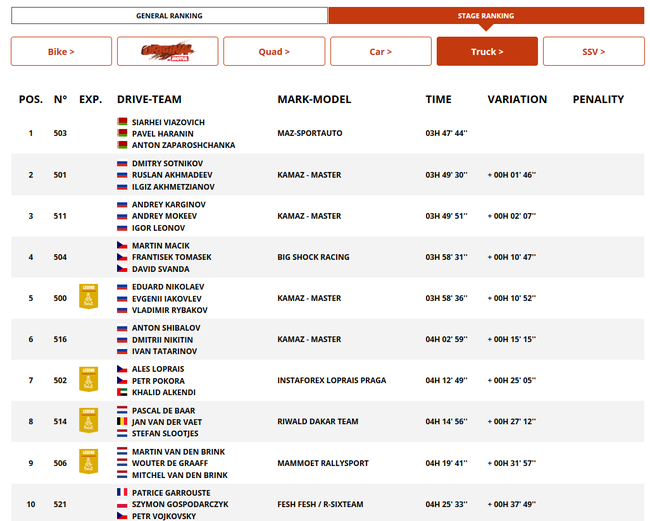Click UAE flag beside Khalid Alkendi
The width and height of the screenshot is (650, 521).
pos(122,392)
